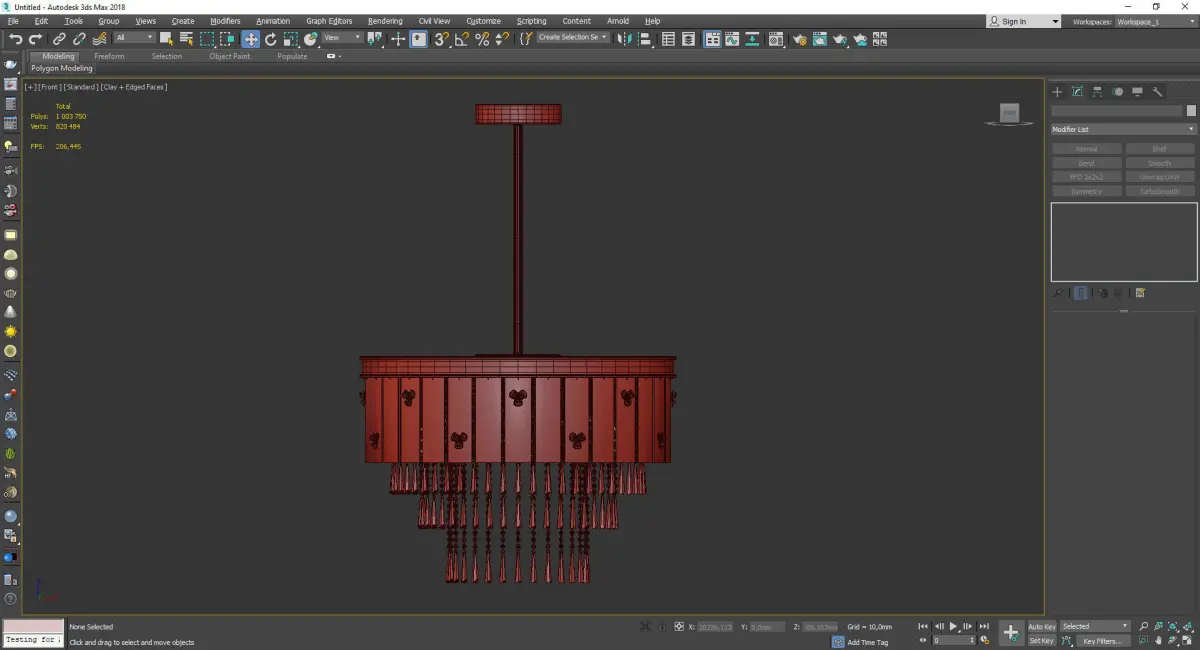Viewport: 1200px width, 650px height.
Task: Click the object color swatch in command panel
Action: click(1191, 111)
